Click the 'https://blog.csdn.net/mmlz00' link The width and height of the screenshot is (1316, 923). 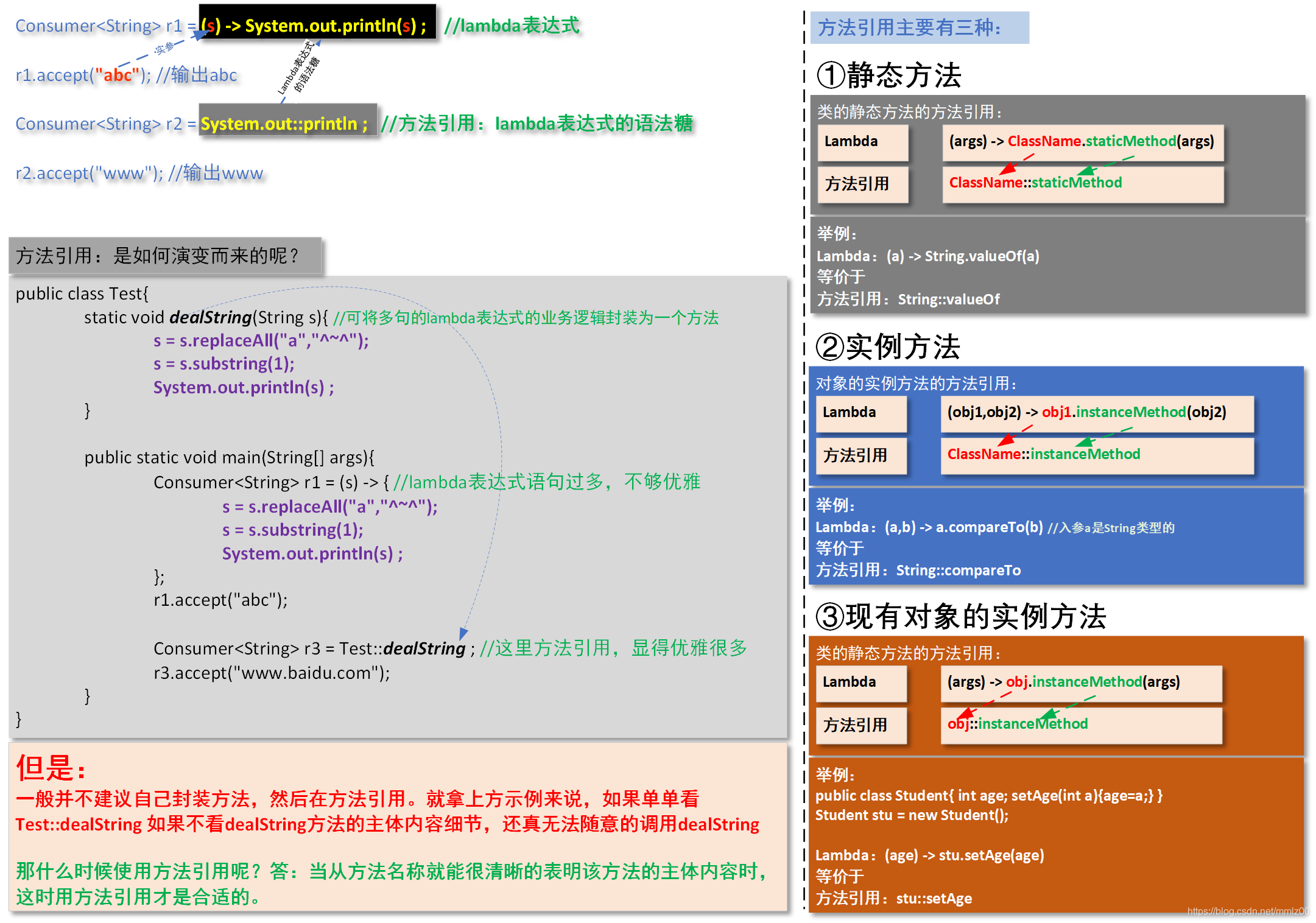pyautogui.click(x=1248, y=911)
